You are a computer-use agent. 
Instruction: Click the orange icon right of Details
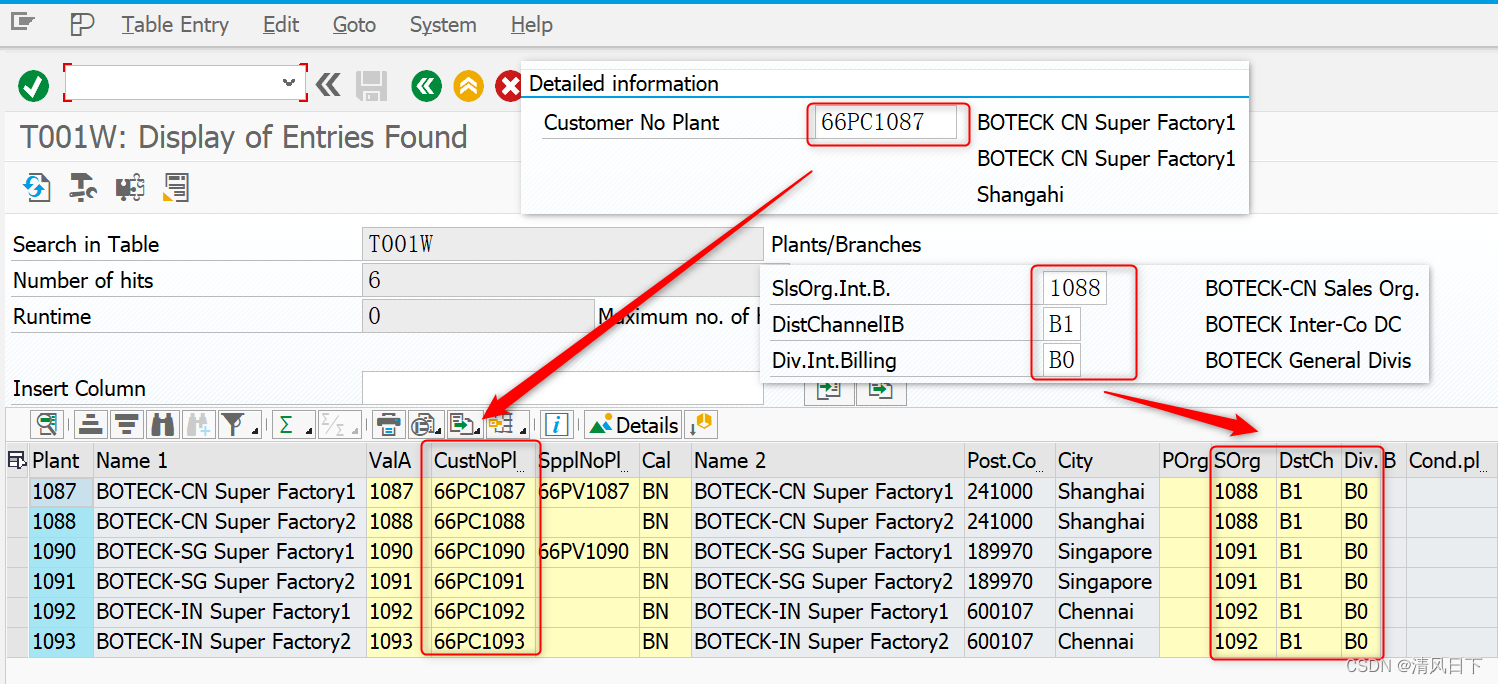click(x=702, y=424)
